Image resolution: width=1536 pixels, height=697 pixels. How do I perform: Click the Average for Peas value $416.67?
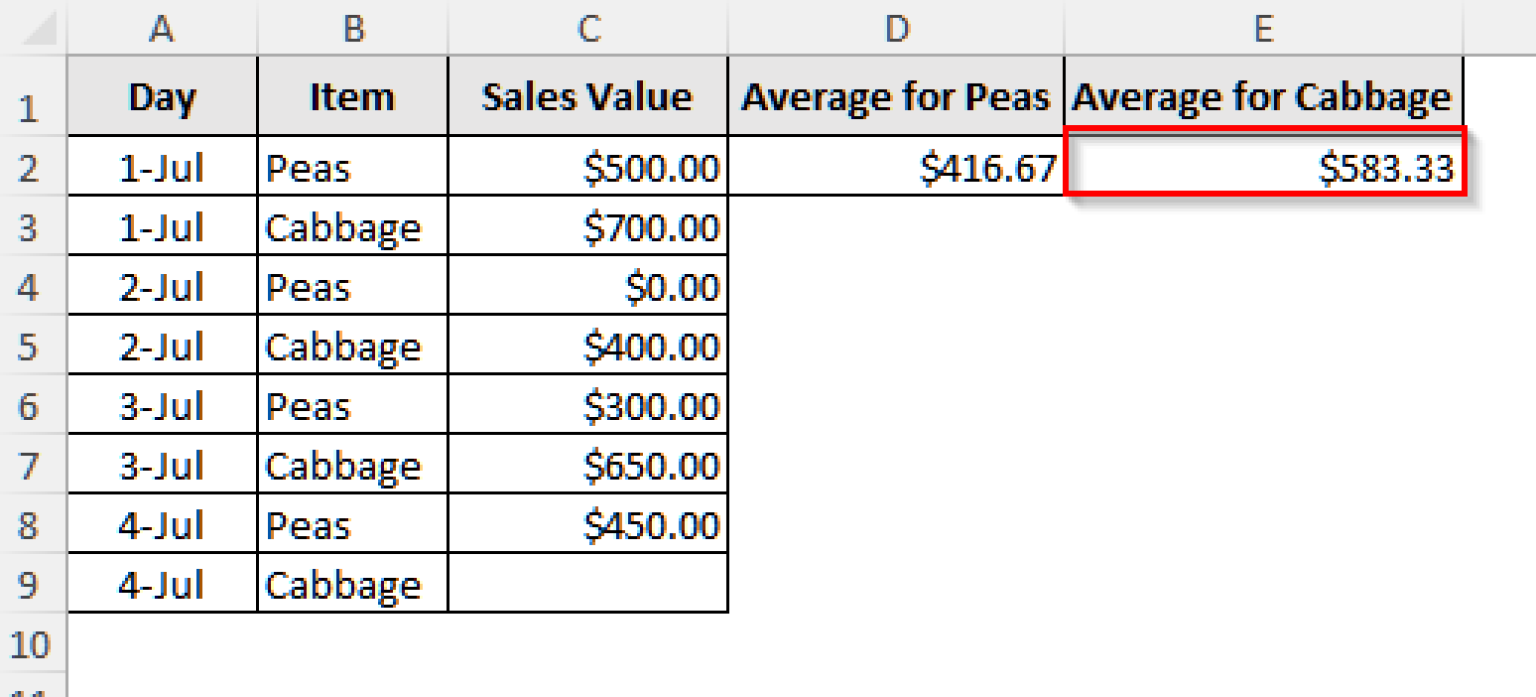(897, 167)
